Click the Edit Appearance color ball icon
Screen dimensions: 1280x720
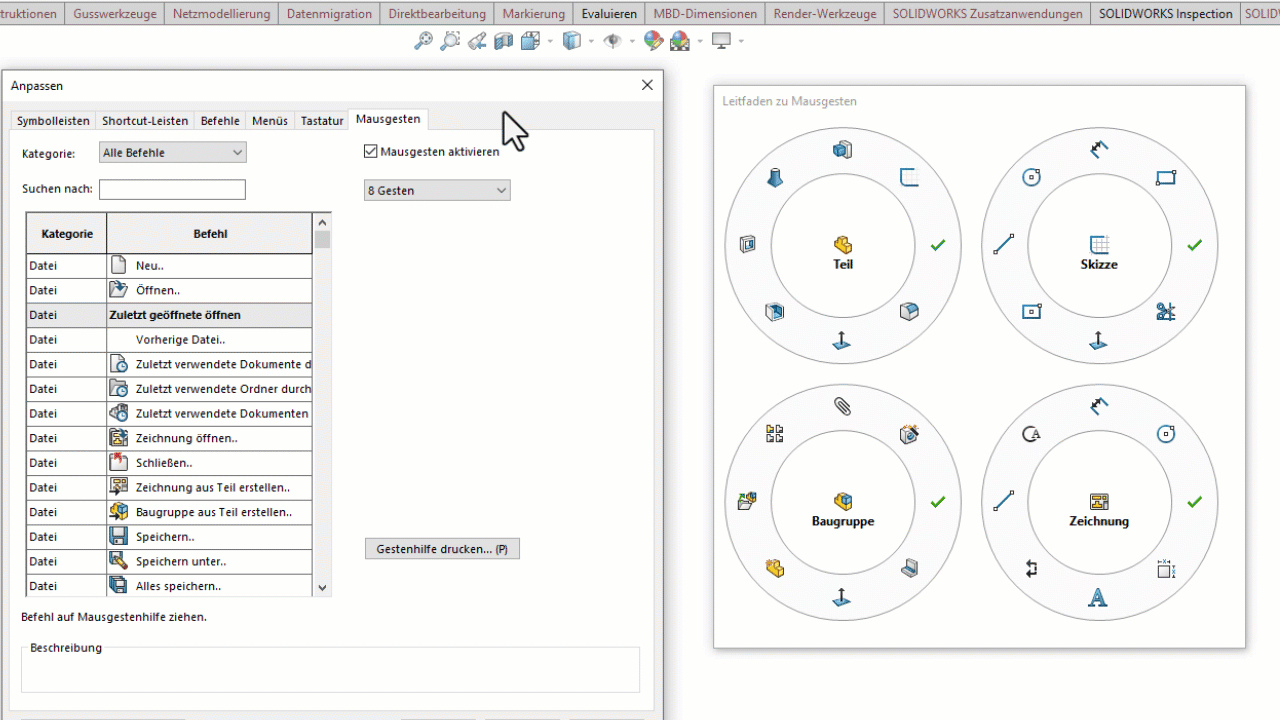[653, 41]
